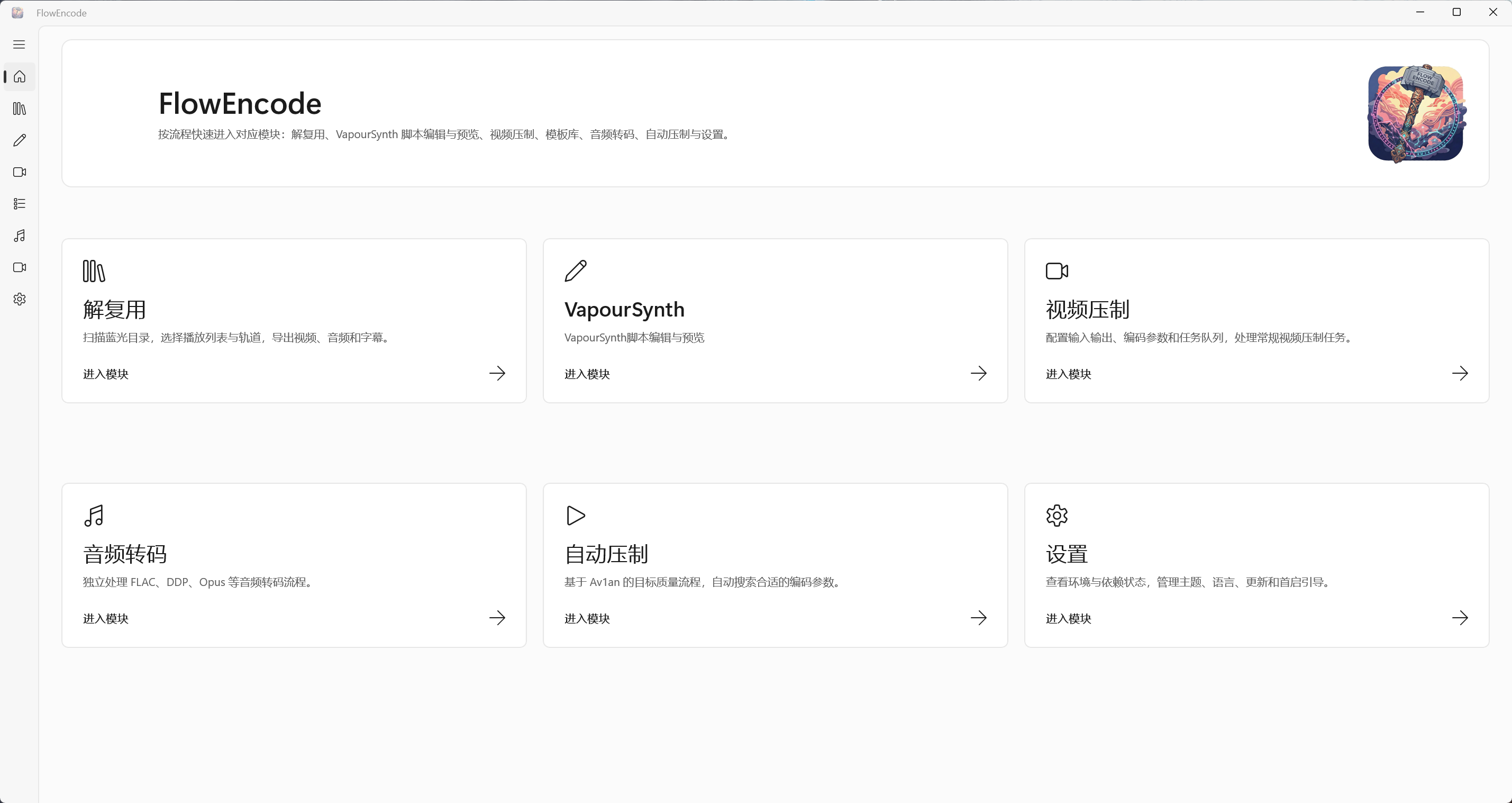Open the demux books icon in sidebar
The height and width of the screenshot is (803, 1512).
pyautogui.click(x=20, y=109)
